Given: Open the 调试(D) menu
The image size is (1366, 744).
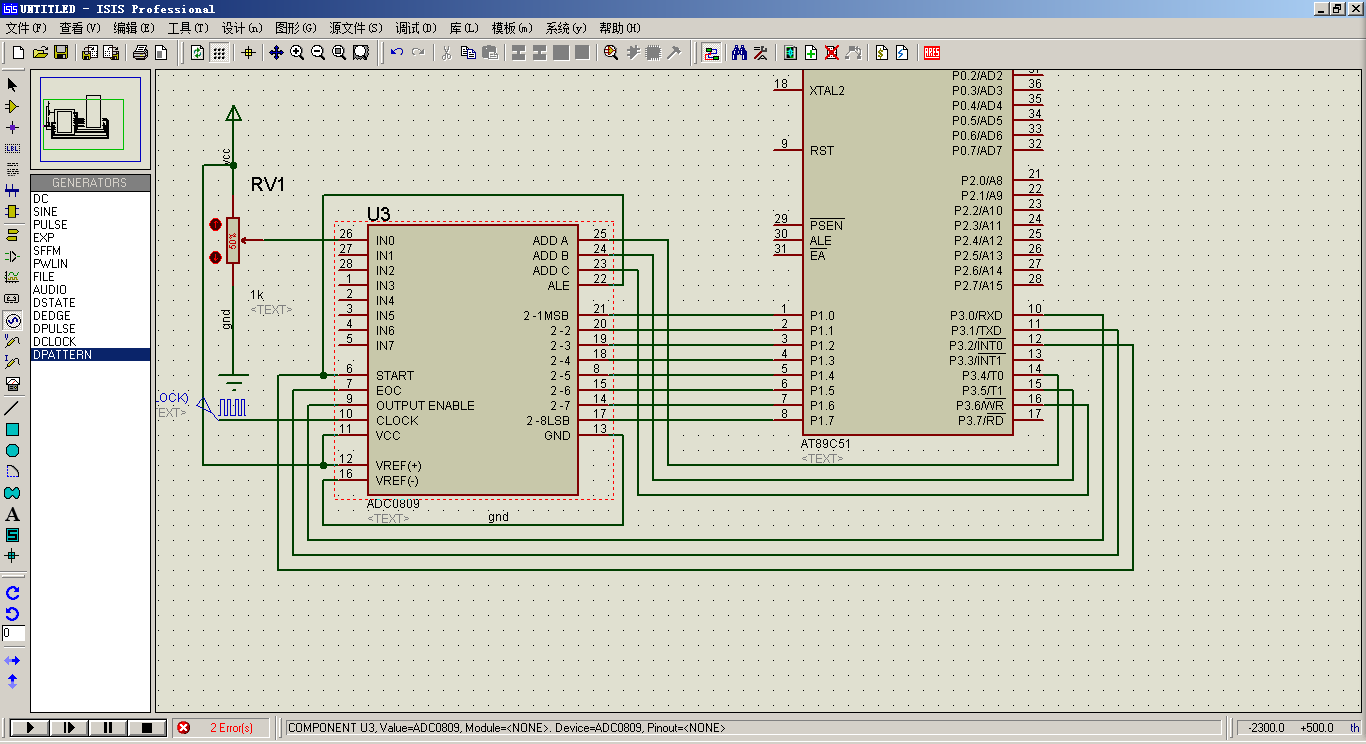Looking at the screenshot, I should click(416, 28).
